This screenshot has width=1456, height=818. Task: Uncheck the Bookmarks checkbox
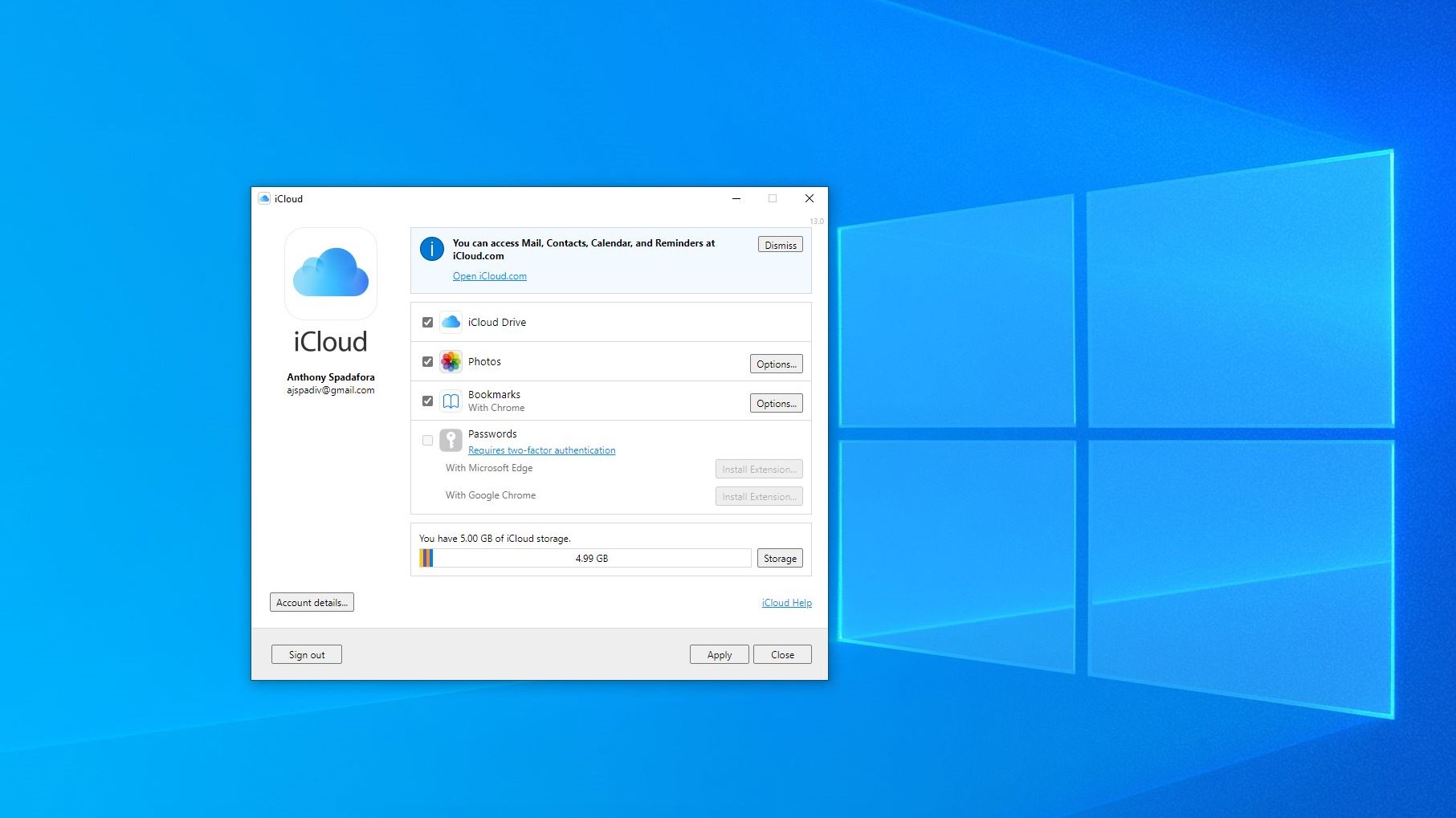point(427,401)
